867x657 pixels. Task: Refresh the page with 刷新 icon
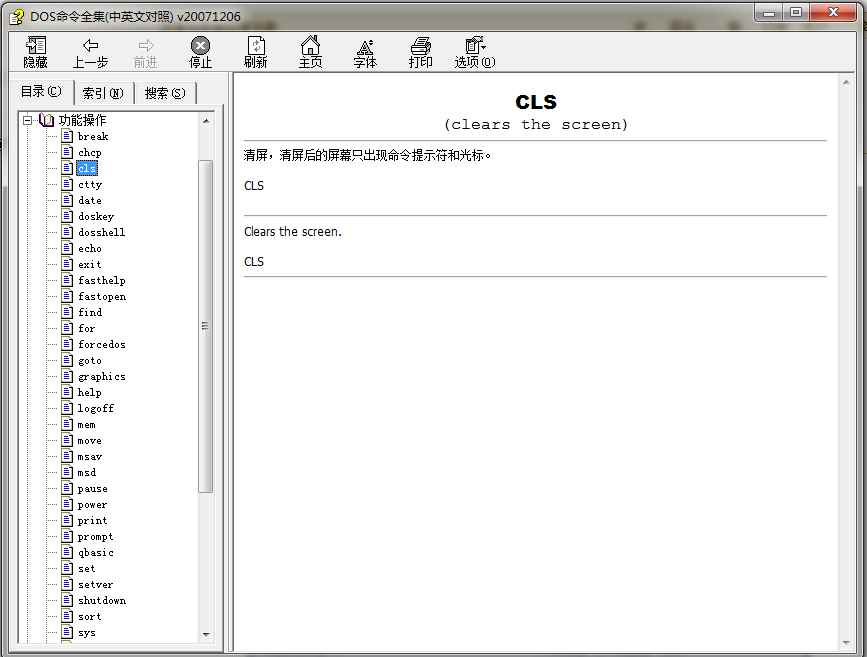pos(255,52)
